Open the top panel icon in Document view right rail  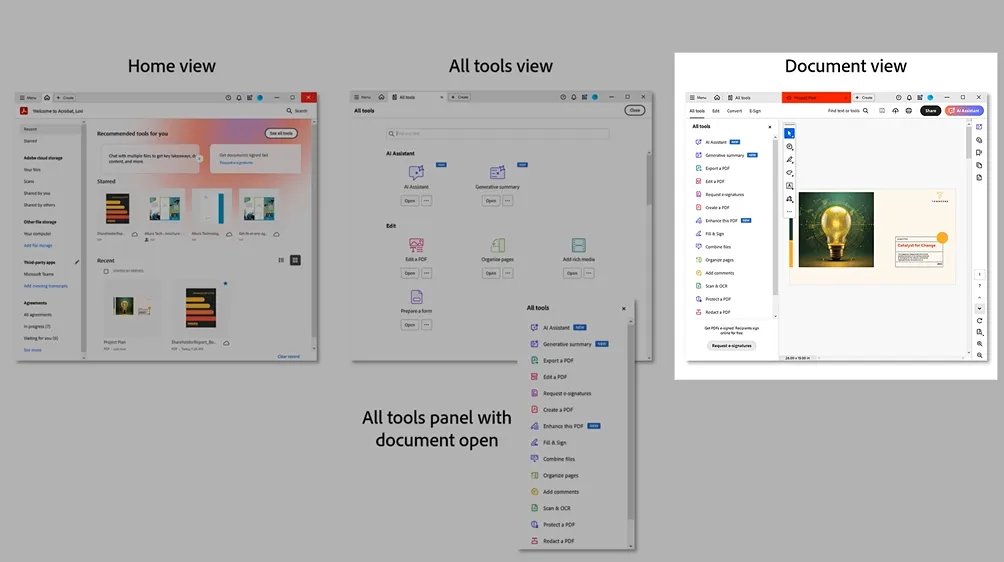[979, 127]
